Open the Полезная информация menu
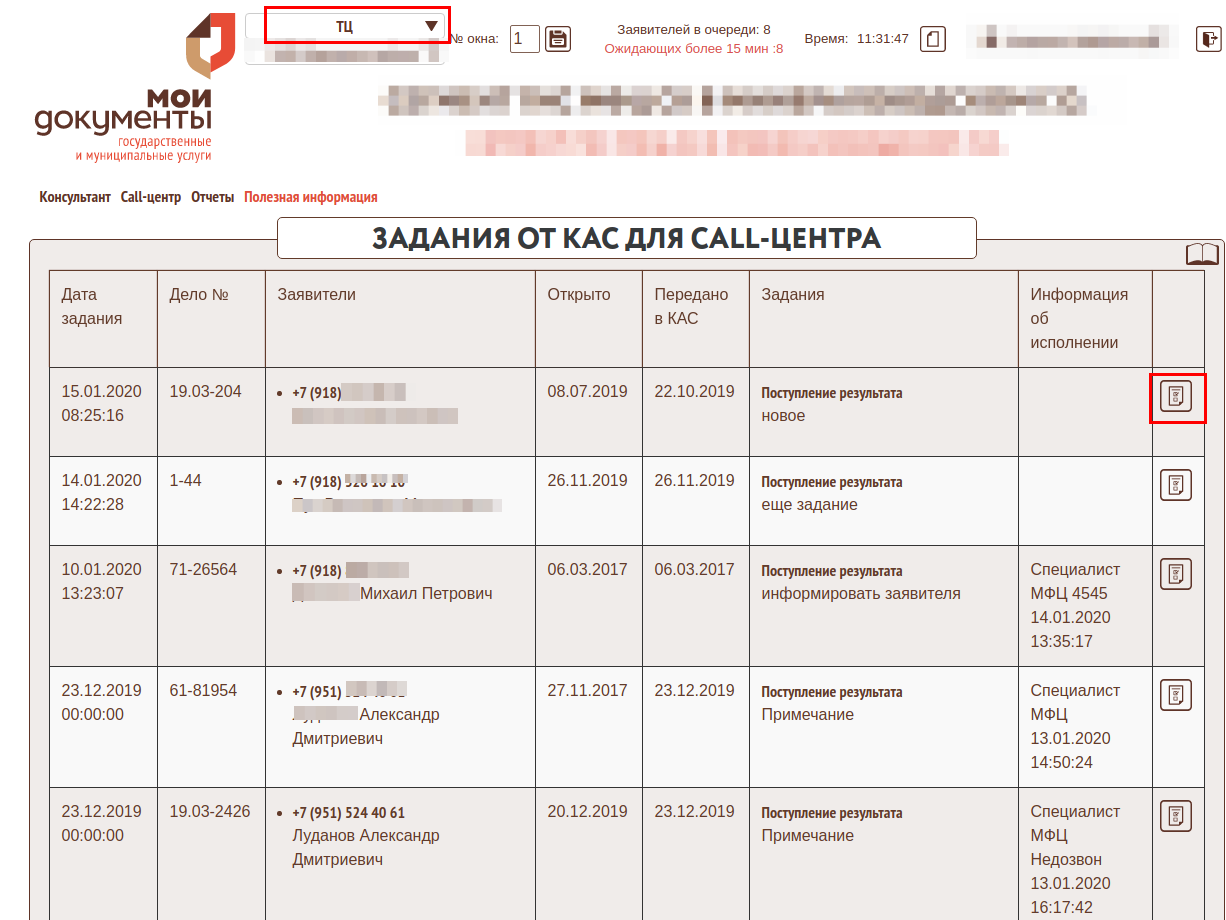This screenshot has height=920, width=1226. (311, 198)
